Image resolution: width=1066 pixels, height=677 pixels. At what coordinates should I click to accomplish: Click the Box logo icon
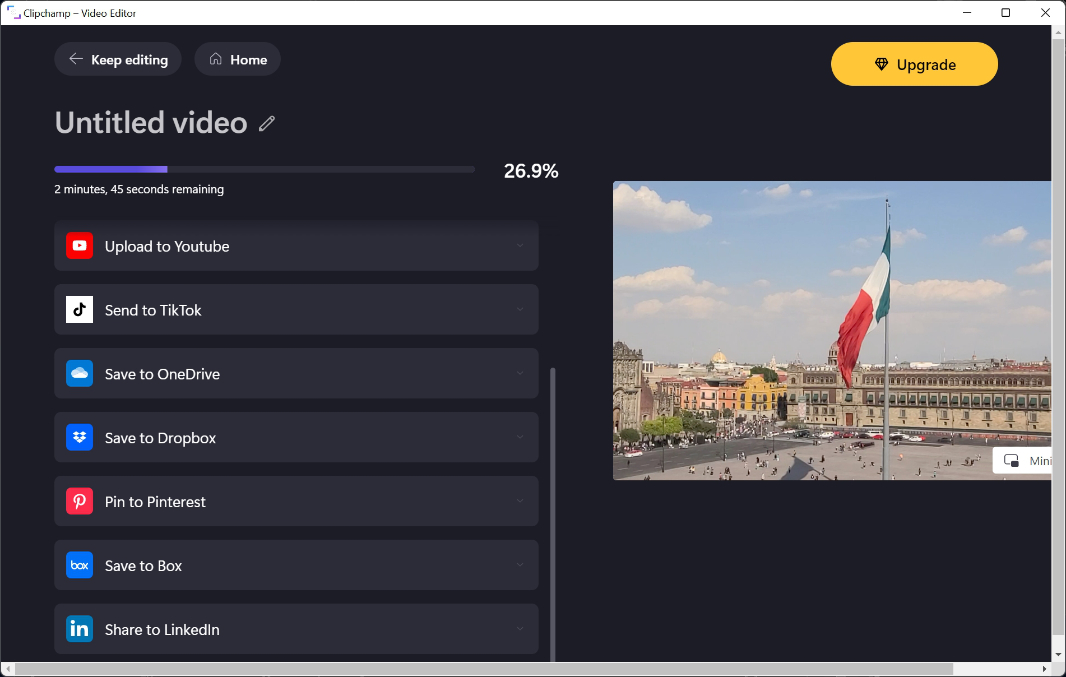[x=80, y=566]
